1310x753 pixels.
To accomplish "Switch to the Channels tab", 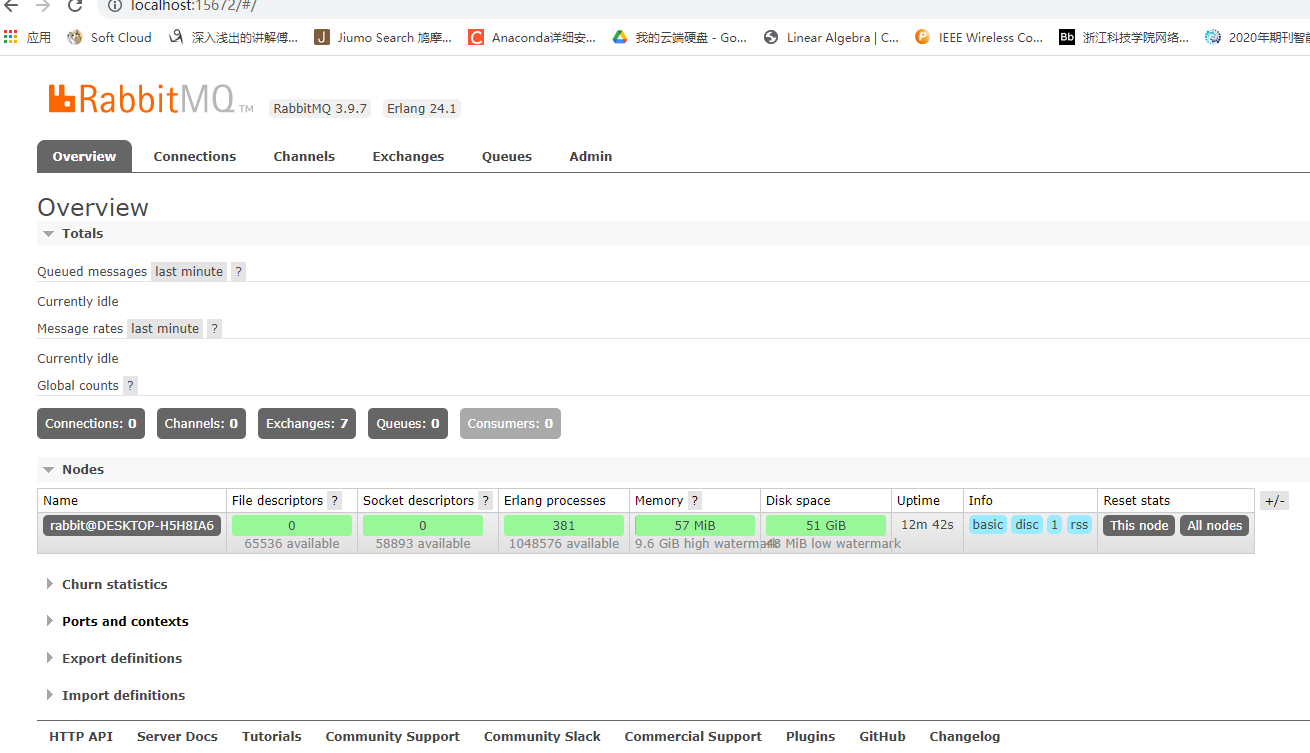I will (x=304, y=156).
